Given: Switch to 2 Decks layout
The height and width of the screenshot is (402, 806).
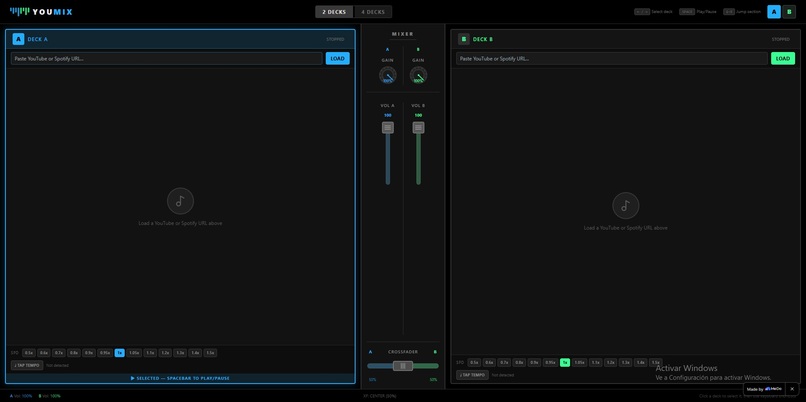Looking at the screenshot, I should (334, 12).
